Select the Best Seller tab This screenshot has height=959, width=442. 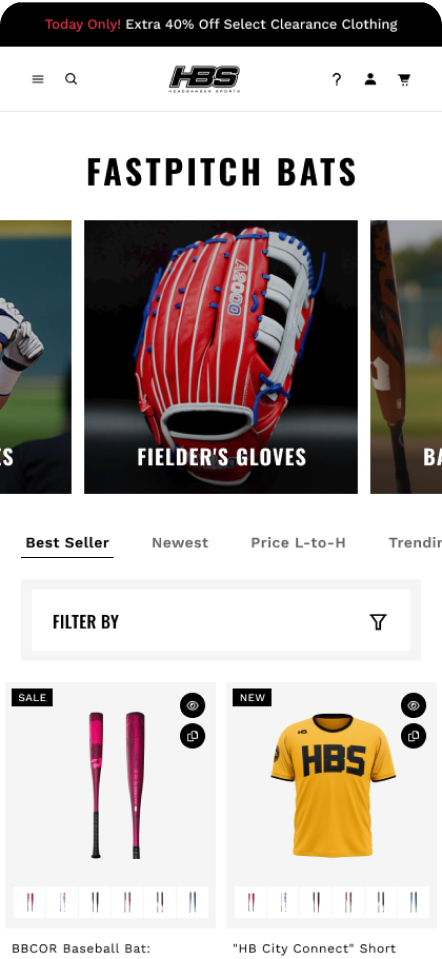(67, 542)
